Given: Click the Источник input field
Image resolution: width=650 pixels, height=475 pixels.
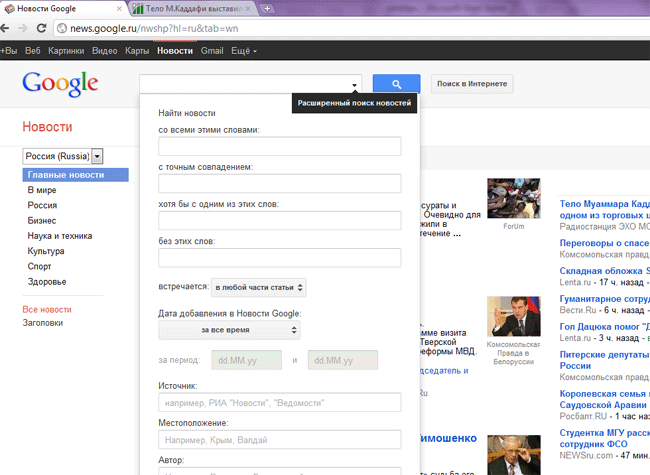Looking at the screenshot, I should point(279,402).
